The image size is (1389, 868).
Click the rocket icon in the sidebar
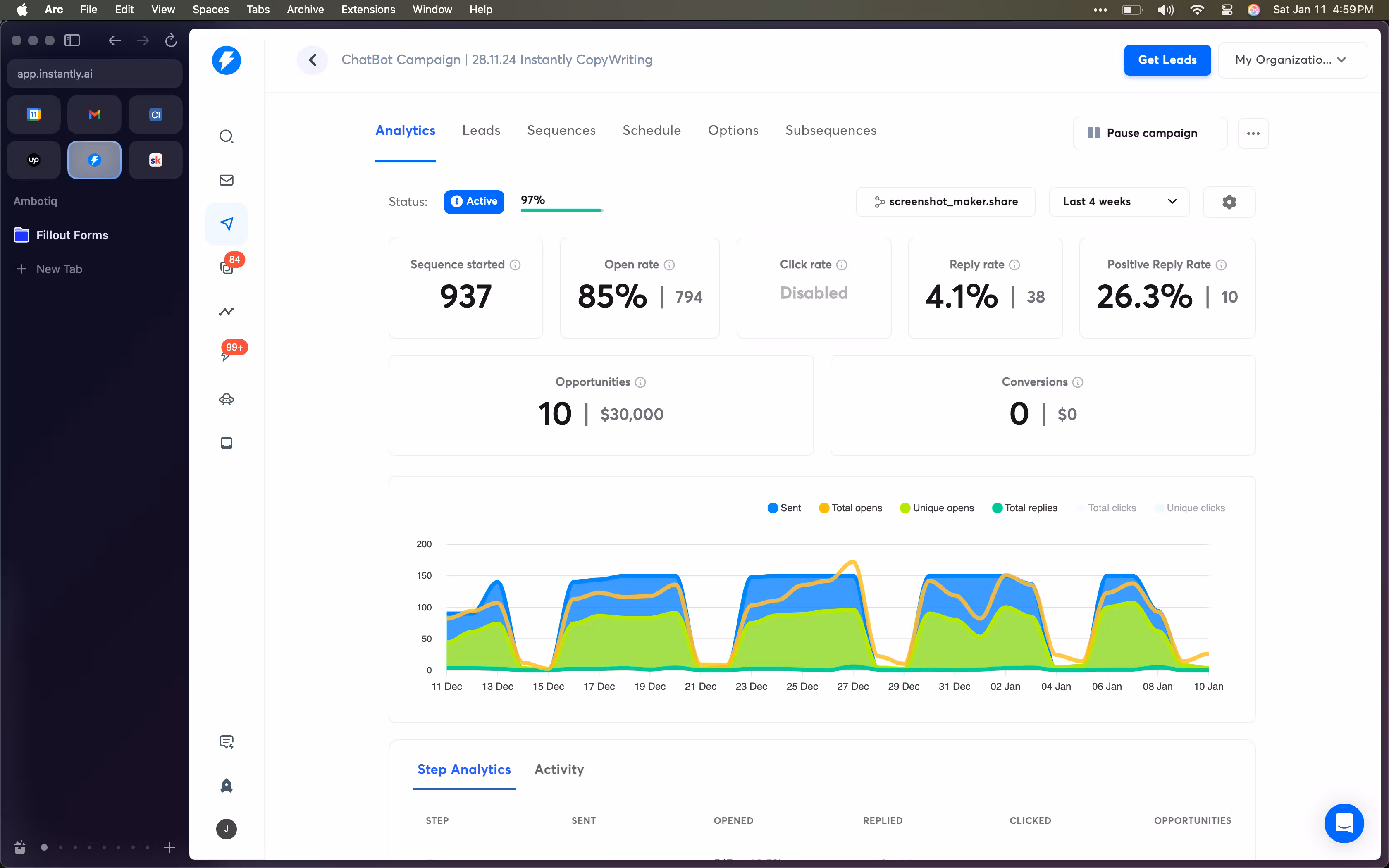(226, 785)
